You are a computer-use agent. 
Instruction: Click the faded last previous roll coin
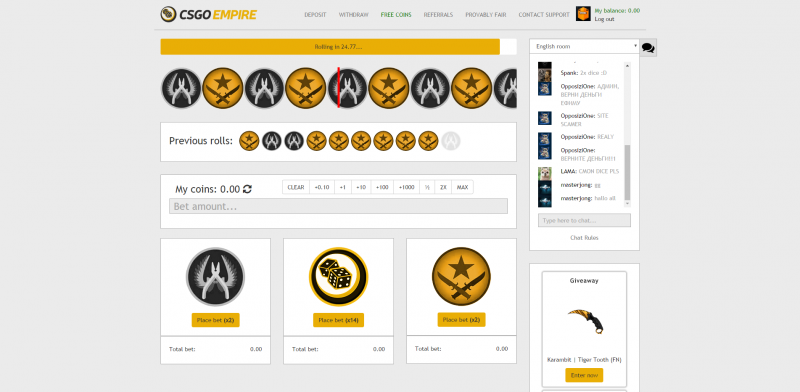451,140
